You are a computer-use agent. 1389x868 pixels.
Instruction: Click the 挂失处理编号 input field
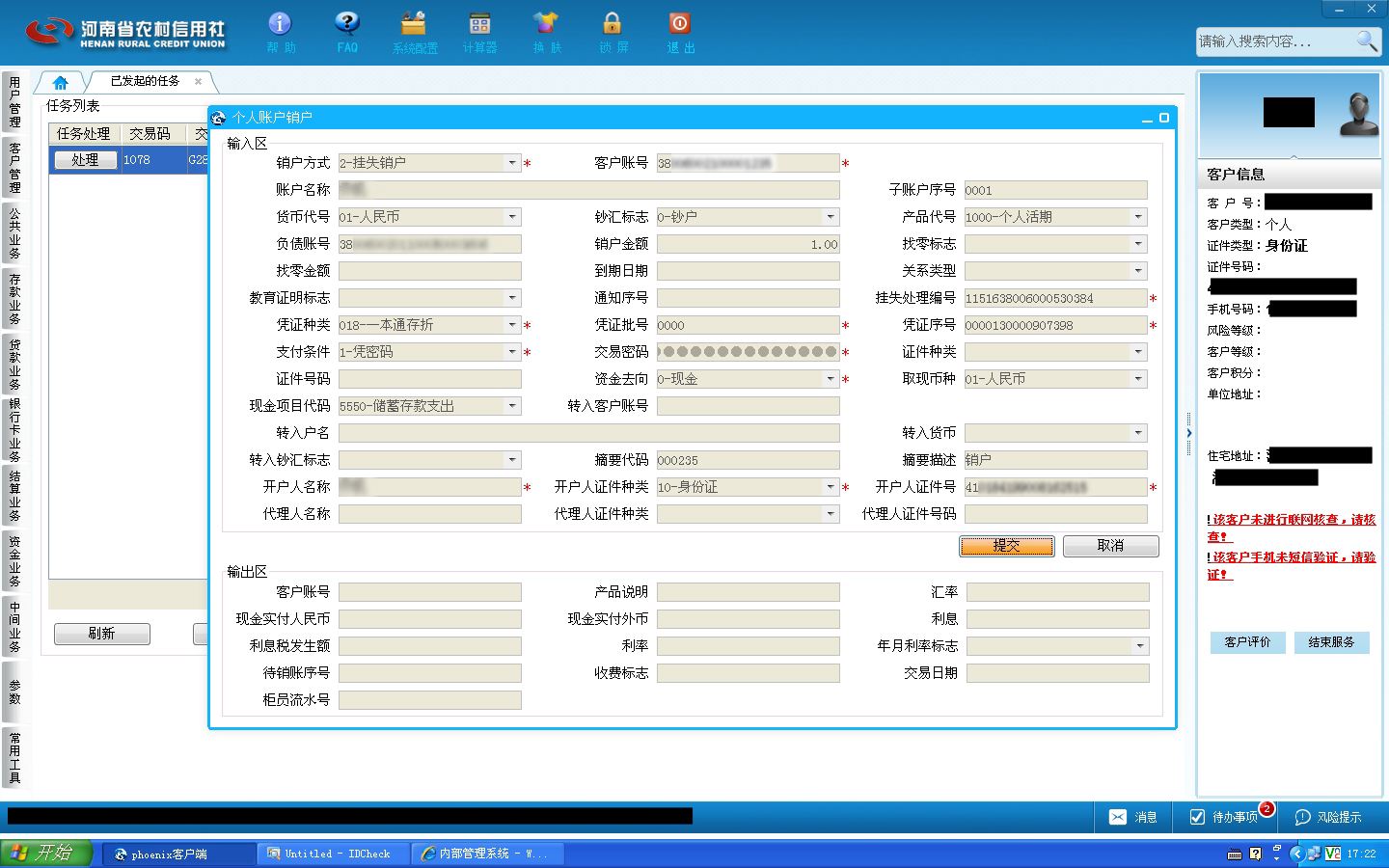click(1056, 298)
